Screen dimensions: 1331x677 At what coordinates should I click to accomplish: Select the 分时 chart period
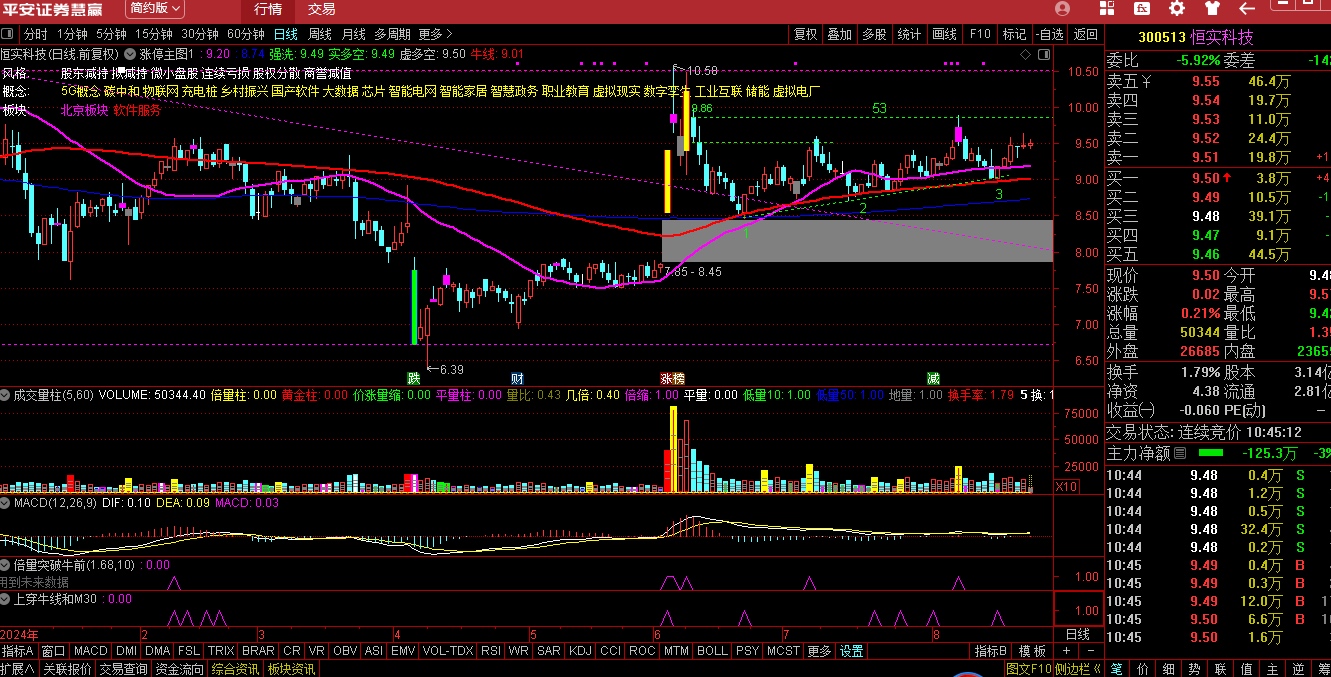coord(35,34)
